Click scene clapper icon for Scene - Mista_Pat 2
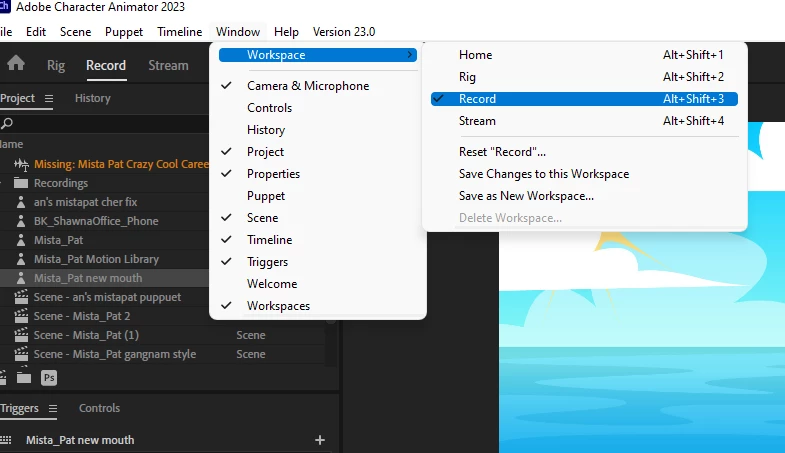The image size is (785, 453). (21, 316)
